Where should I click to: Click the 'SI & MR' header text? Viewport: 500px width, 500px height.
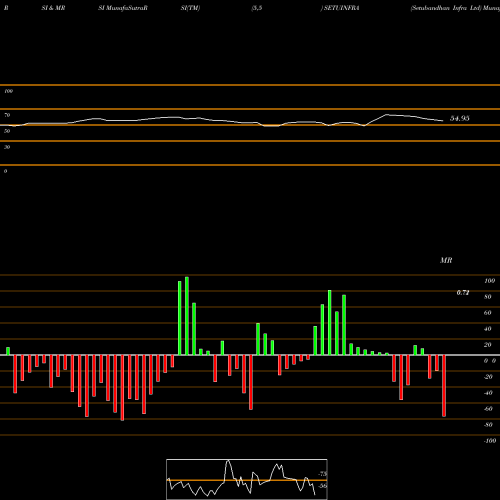coord(53,8)
